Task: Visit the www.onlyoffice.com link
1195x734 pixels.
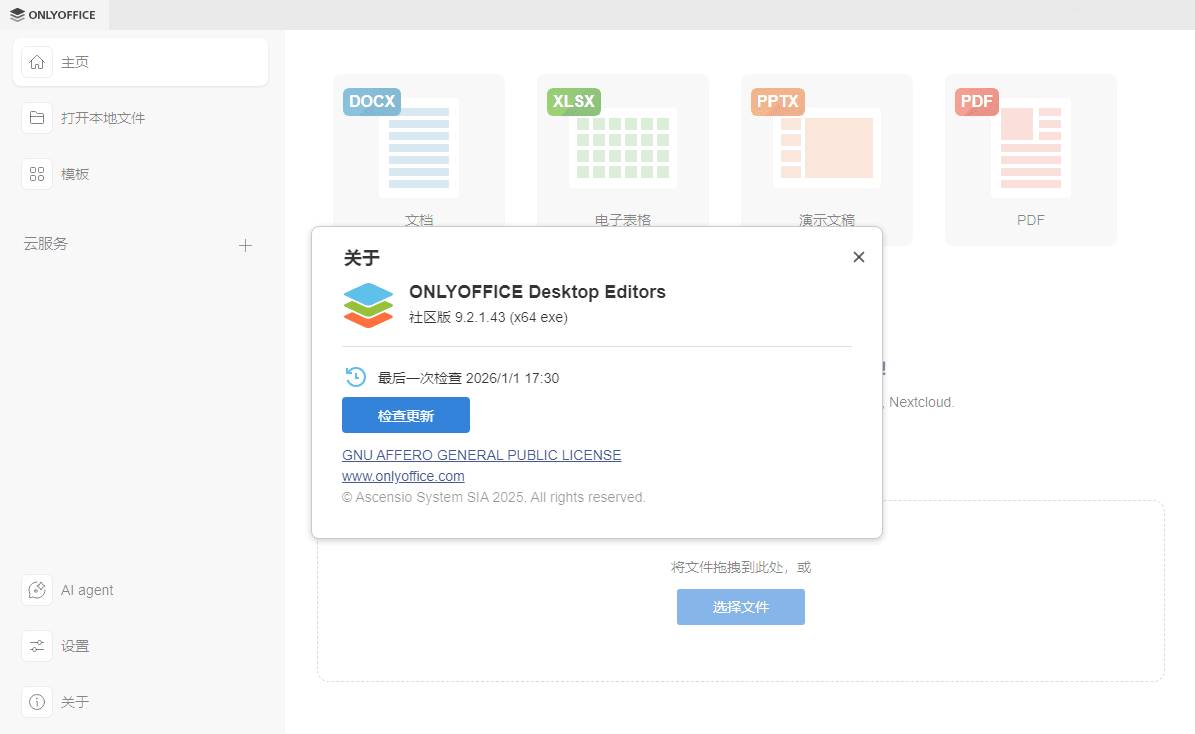Action: tap(402, 476)
